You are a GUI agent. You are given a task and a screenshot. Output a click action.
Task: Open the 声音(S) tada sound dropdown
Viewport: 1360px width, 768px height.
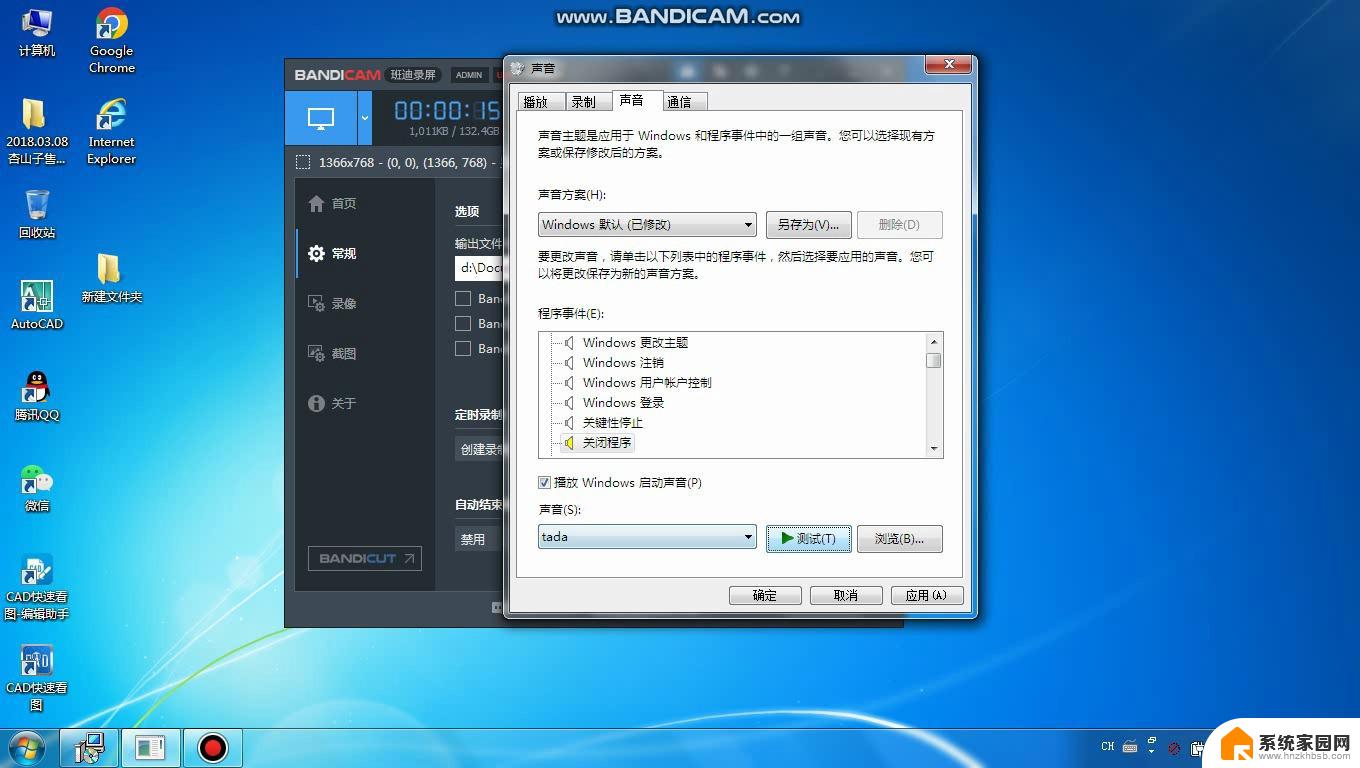point(647,537)
